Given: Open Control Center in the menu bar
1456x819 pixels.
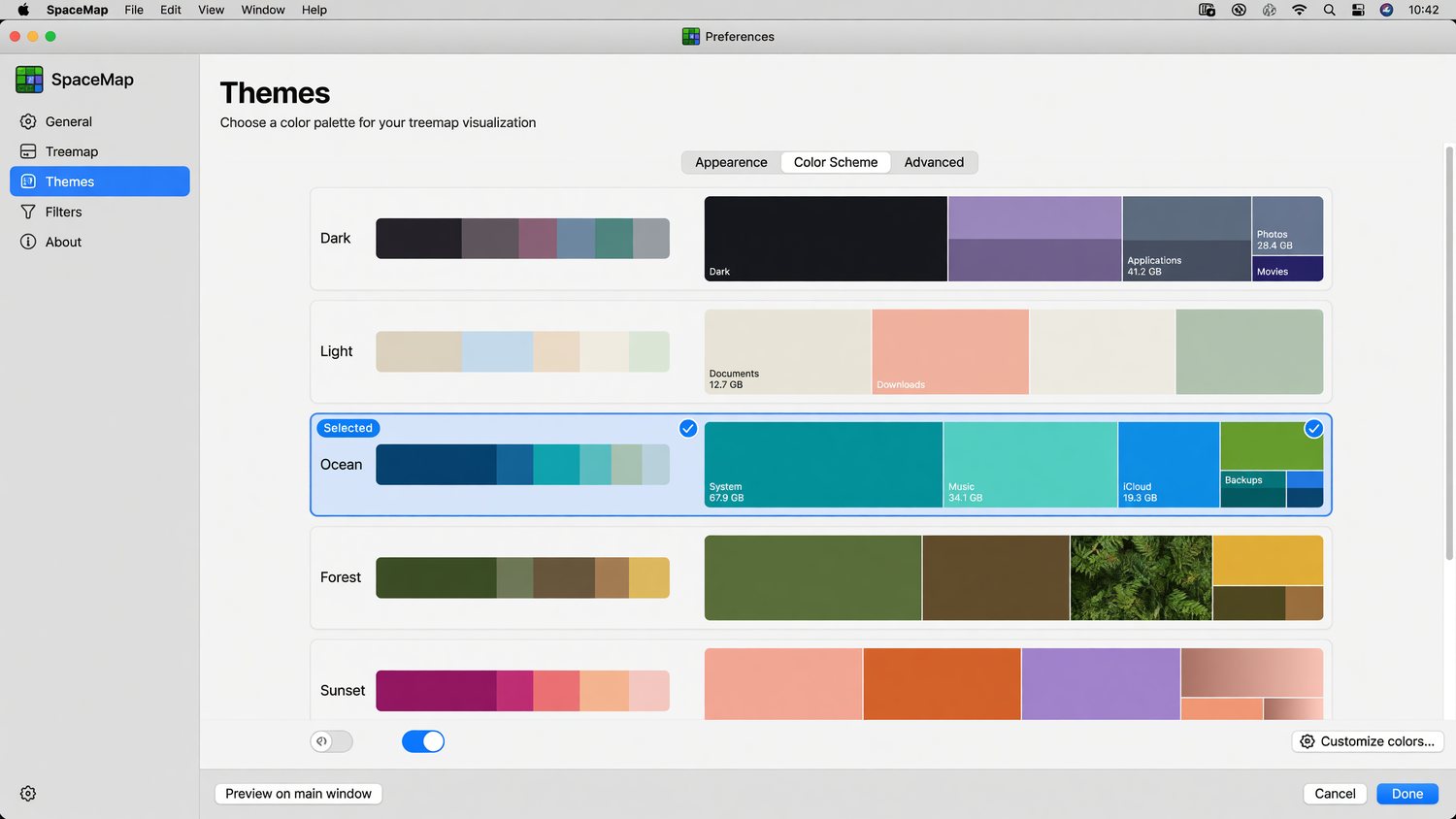Looking at the screenshot, I should pyautogui.click(x=1358, y=10).
